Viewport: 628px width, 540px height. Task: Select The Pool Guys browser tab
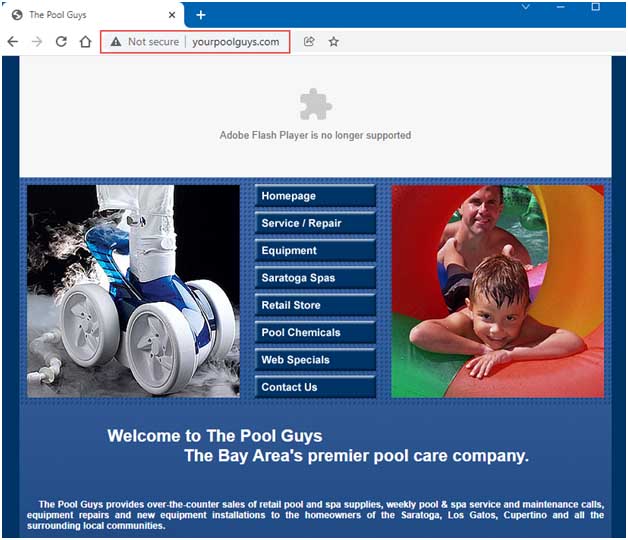92,15
